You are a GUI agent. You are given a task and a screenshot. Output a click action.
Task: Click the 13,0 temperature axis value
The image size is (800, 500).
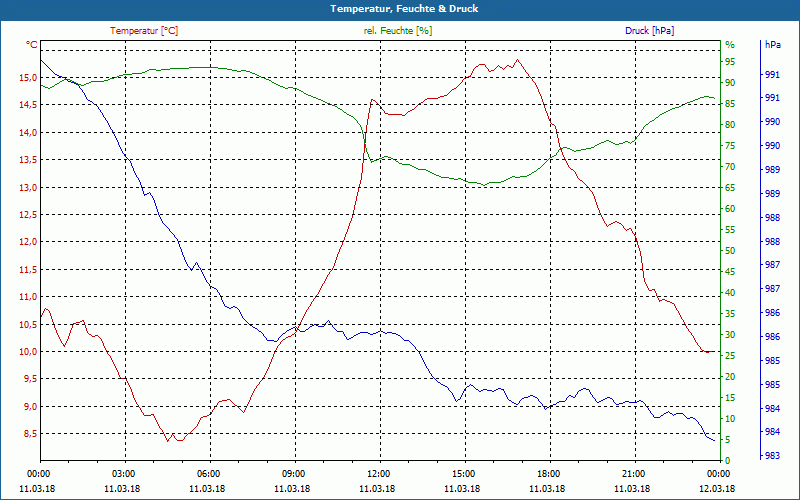pos(28,187)
